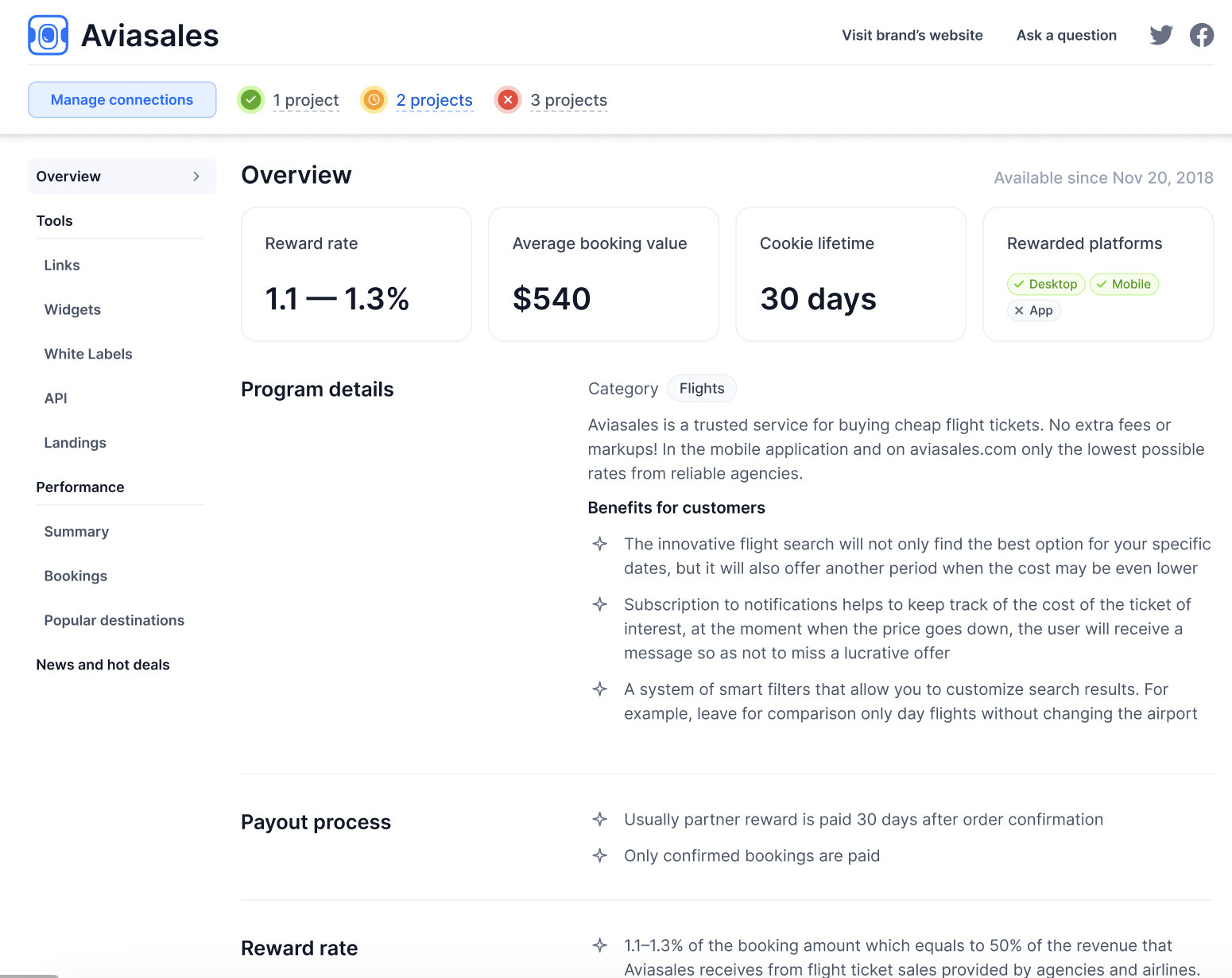Click the star bullet beside 1.1–1.3% of booking
1232x978 pixels.
point(600,945)
